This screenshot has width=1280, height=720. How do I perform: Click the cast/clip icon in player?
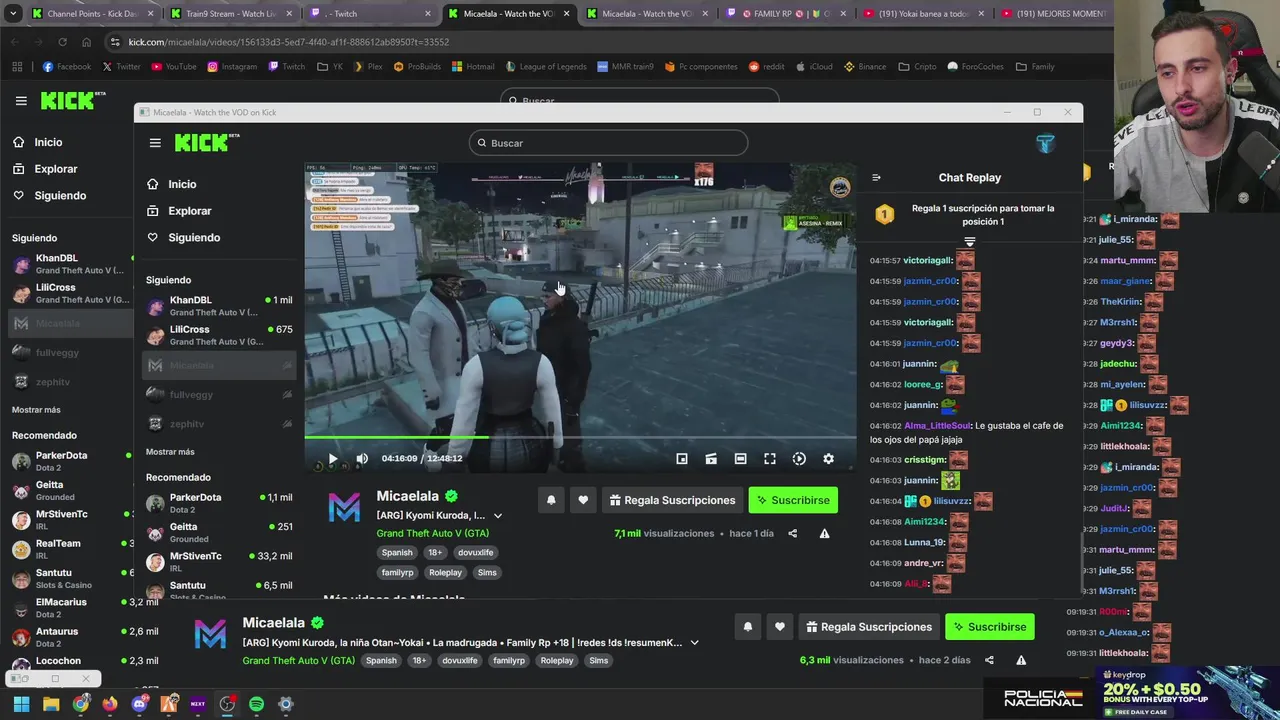click(711, 459)
